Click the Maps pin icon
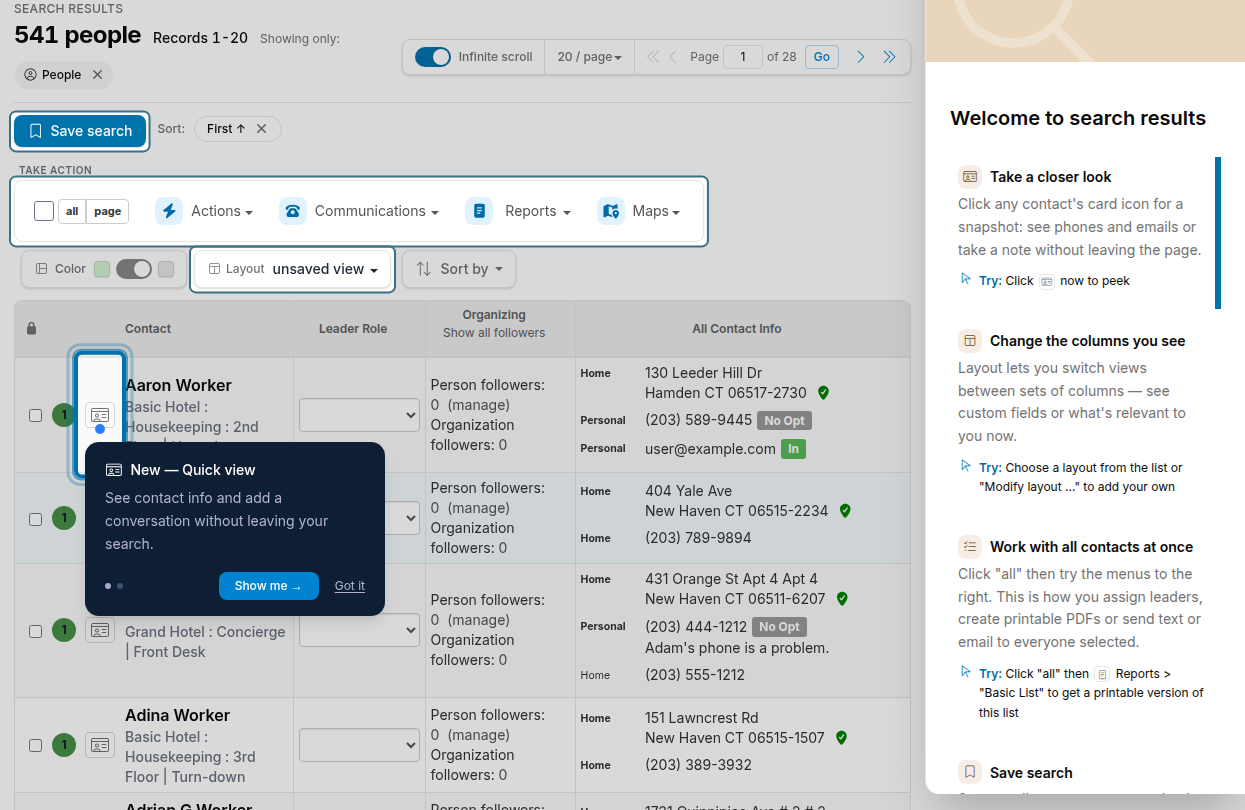Image resolution: width=1245 pixels, height=810 pixels. (x=611, y=211)
